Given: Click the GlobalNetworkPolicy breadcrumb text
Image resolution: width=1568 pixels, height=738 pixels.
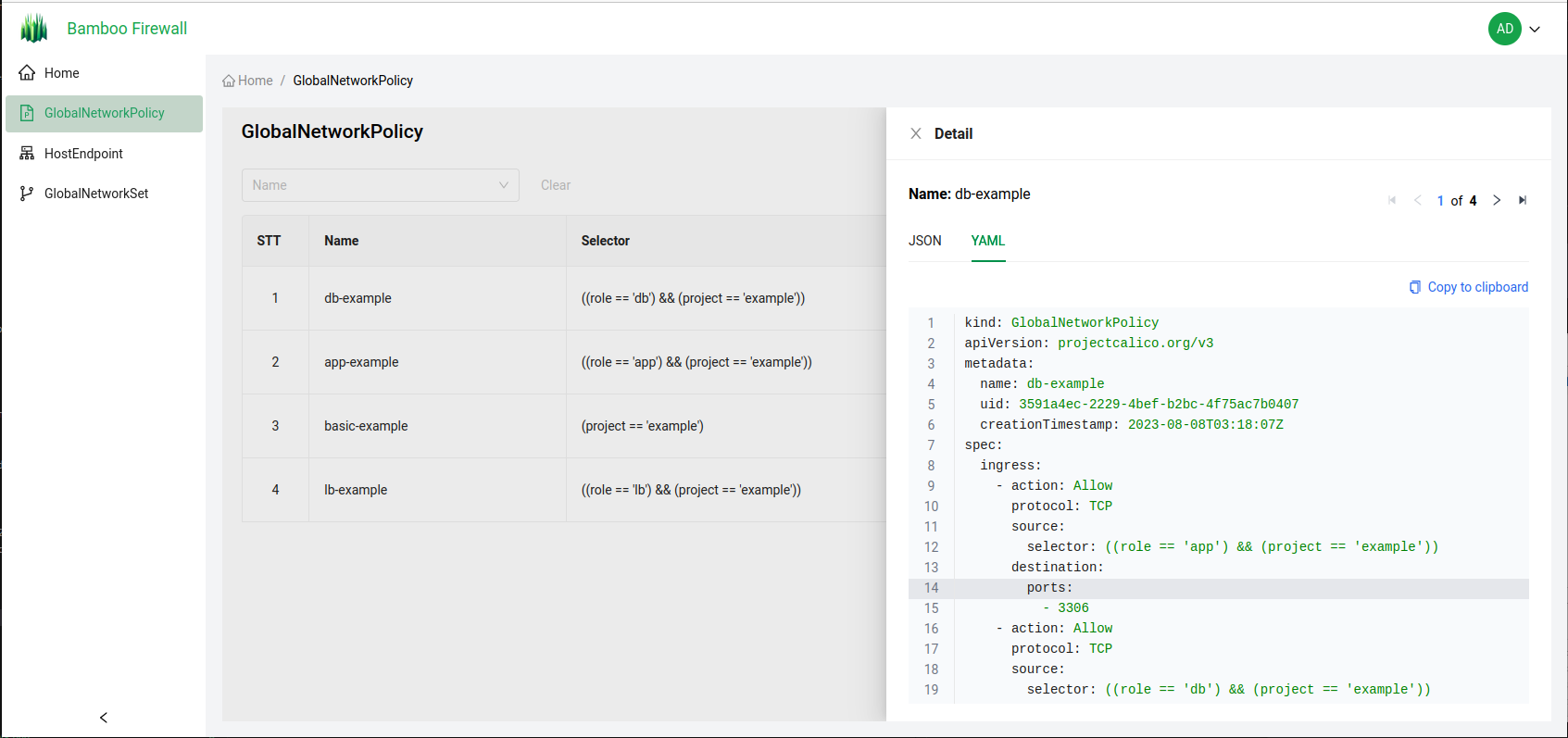Looking at the screenshot, I should pyautogui.click(x=353, y=81).
